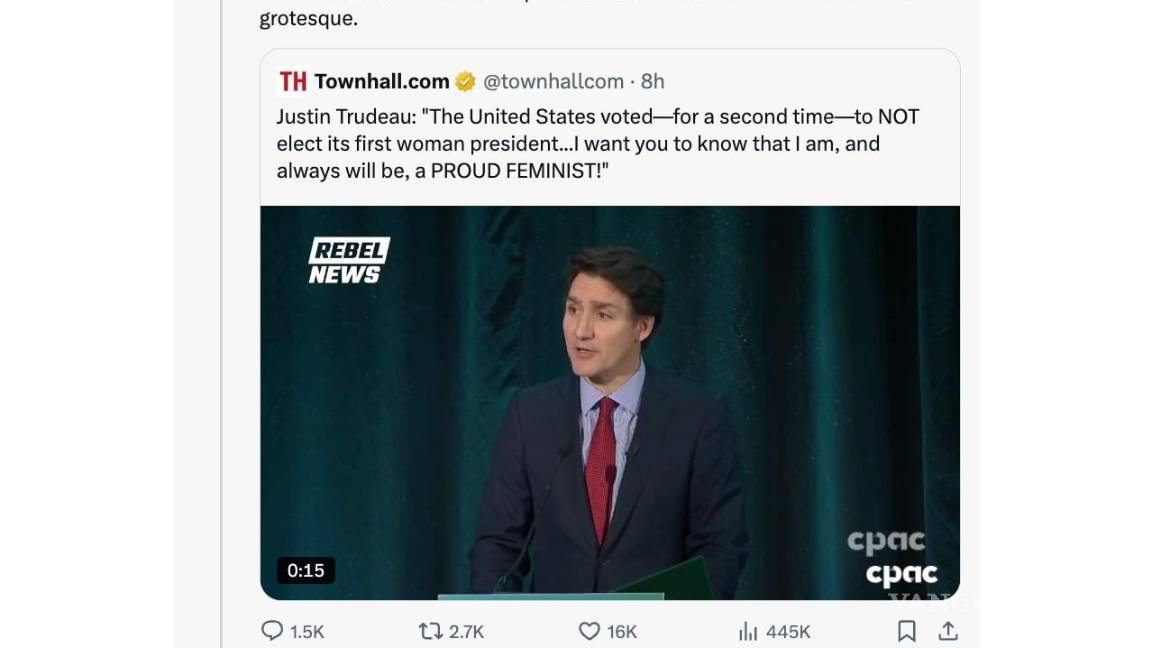Share the tweet using the upload arrow icon

[950, 631]
